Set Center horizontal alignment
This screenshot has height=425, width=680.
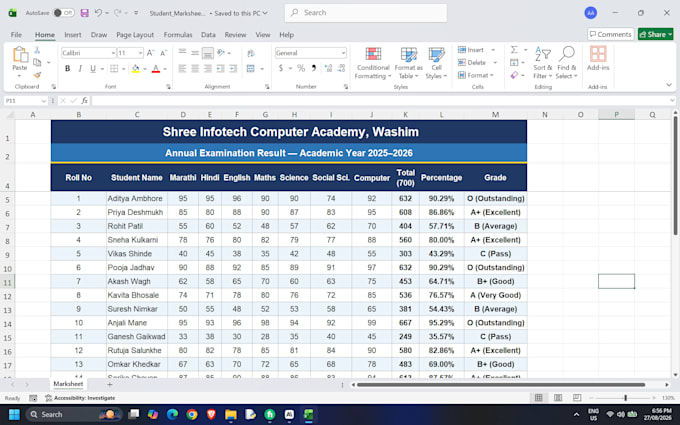point(195,69)
